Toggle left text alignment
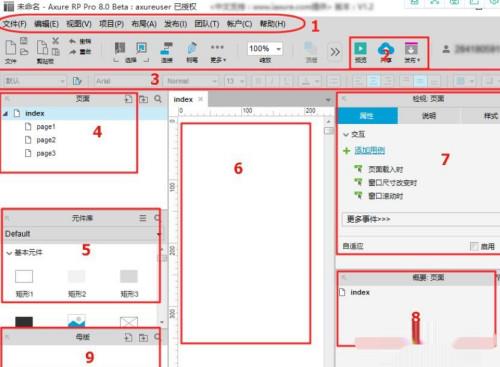The height and width of the screenshot is (367, 500). [358, 81]
